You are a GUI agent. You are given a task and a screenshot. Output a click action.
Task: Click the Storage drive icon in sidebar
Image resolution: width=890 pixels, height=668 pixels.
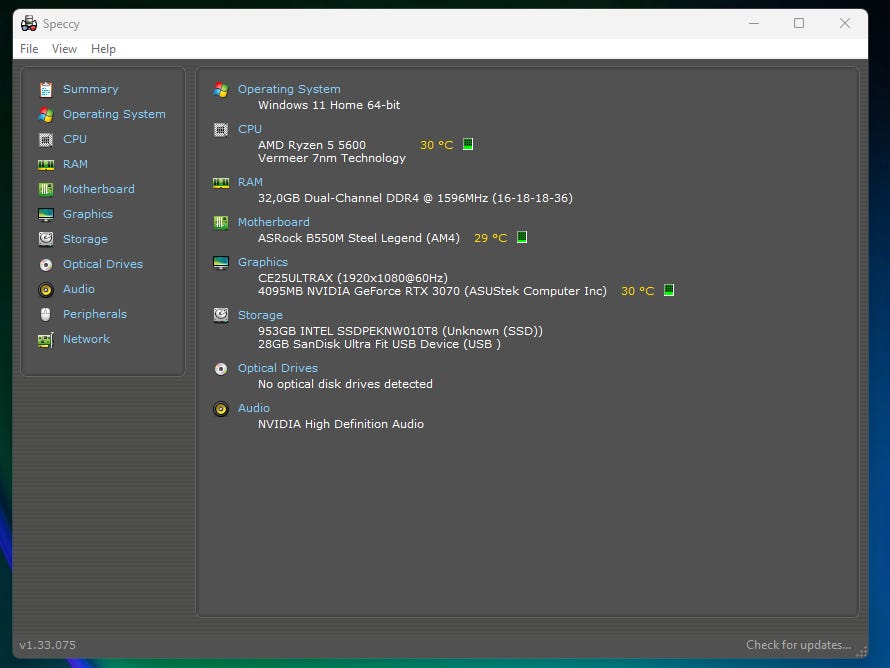45,239
